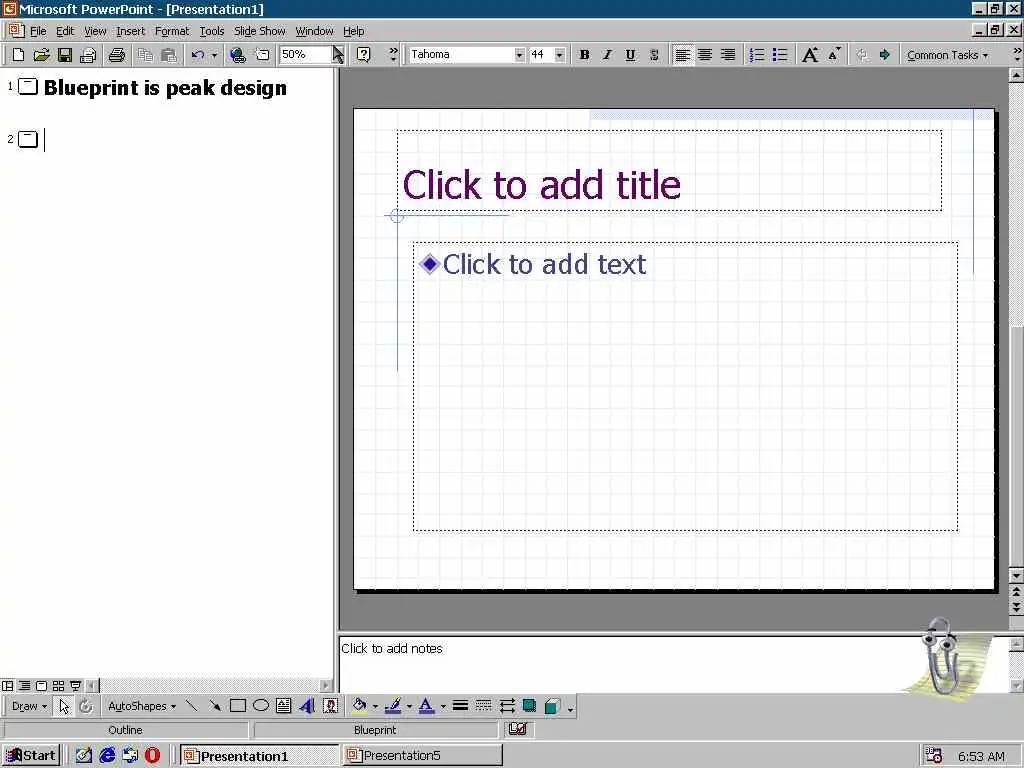The width and height of the screenshot is (1024, 768).
Task: Click the Print printer icon
Action: point(117,55)
